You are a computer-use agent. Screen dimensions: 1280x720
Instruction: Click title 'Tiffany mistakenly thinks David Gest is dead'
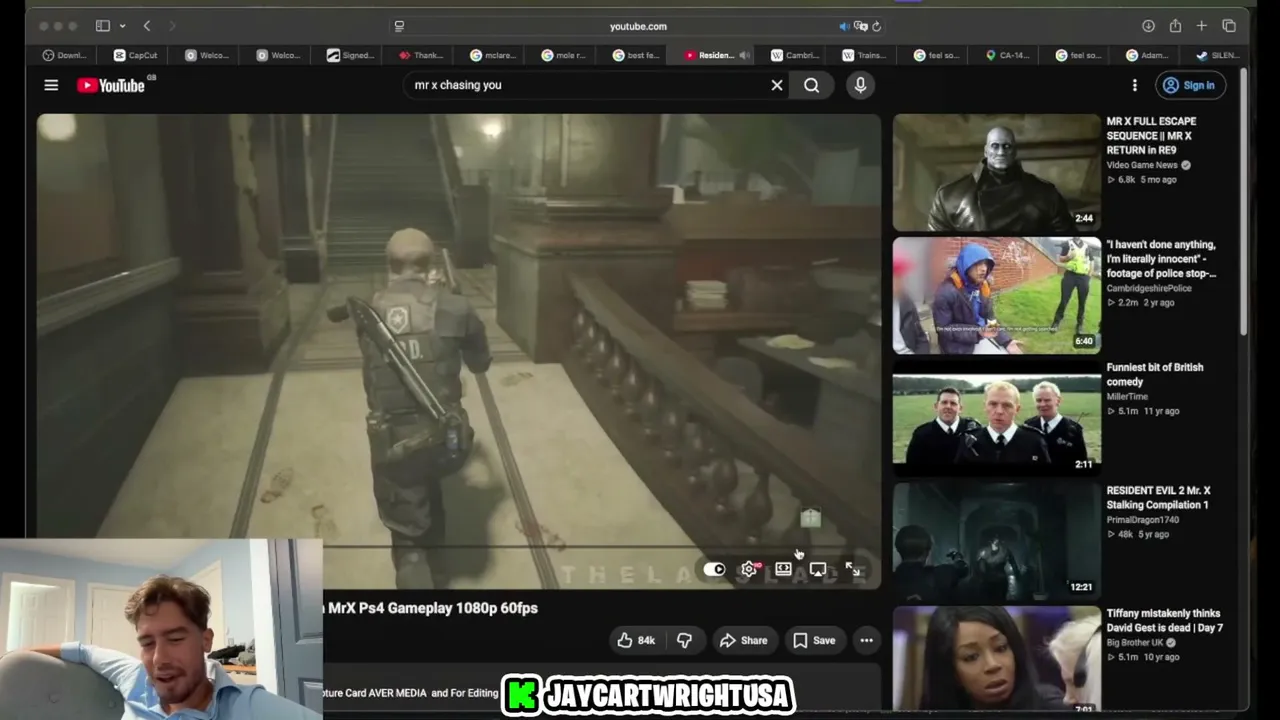(x=1165, y=621)
